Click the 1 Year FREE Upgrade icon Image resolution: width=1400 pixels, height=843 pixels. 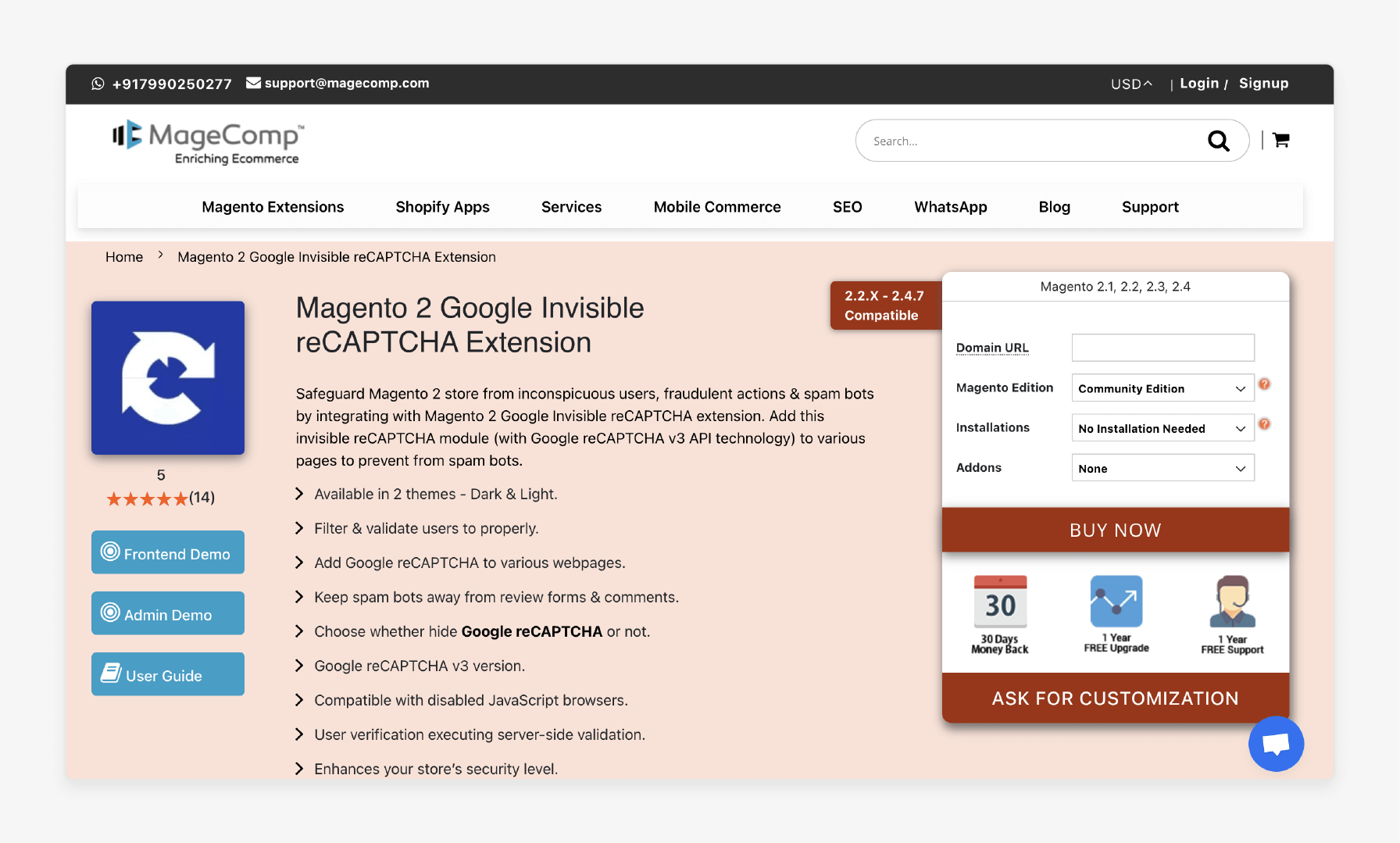tap(1116, 601)
